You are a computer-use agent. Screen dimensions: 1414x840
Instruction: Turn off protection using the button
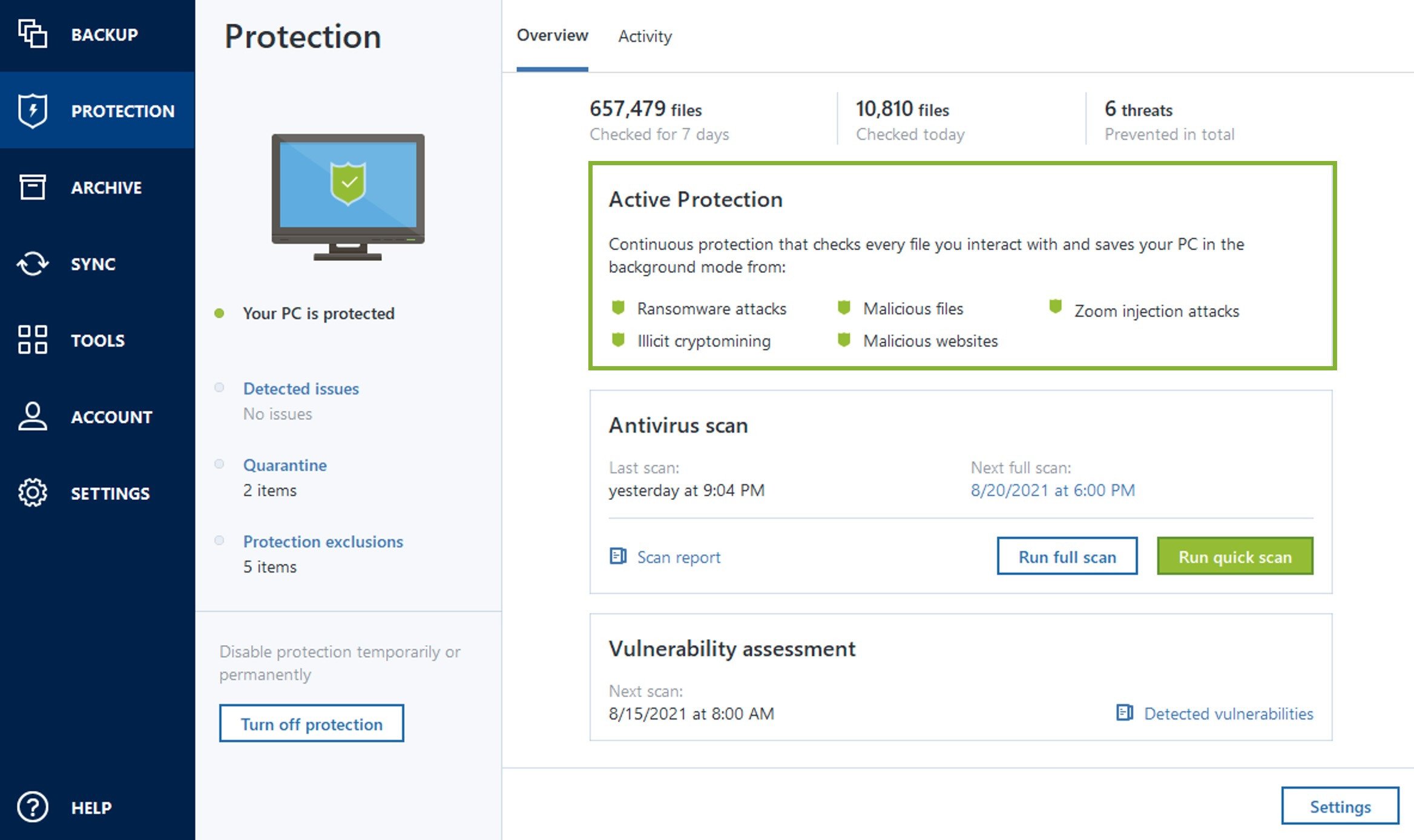[x=311, y=724]
